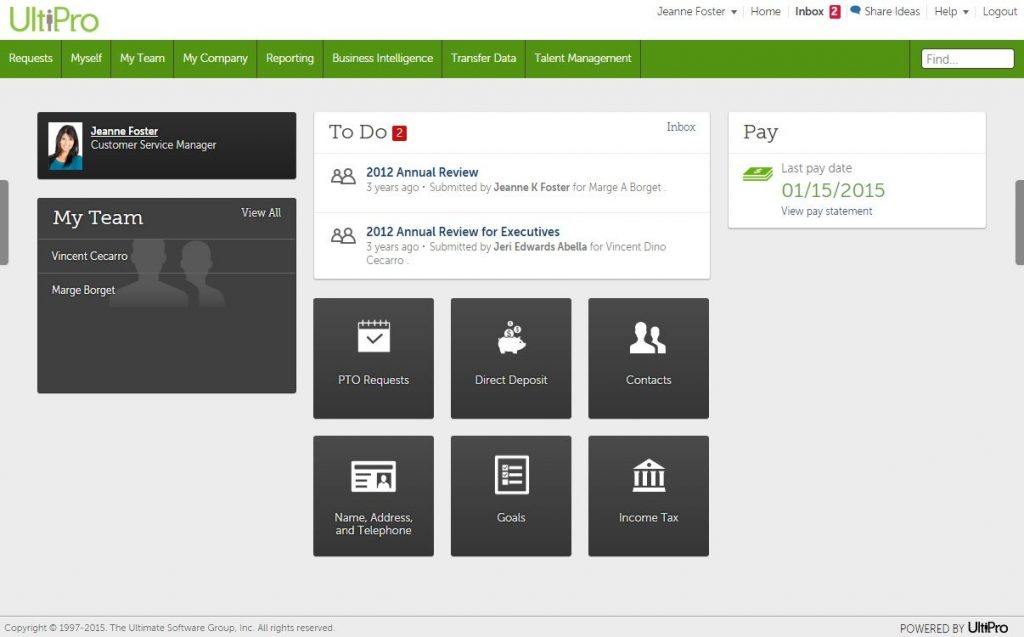Image resolution: width=1024 pixels, height=637 pixels.
Task: Open the My Company menu
Action: tap(215, 58)
